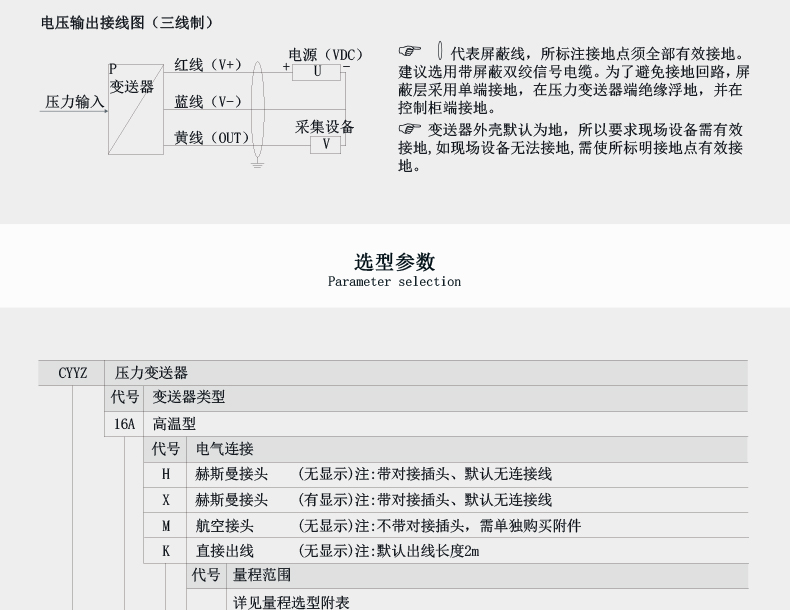The height and width of the screenshot is (610, 790).
Task: Select the CYYZ model code cell
Action: click(x=73, y=373)
